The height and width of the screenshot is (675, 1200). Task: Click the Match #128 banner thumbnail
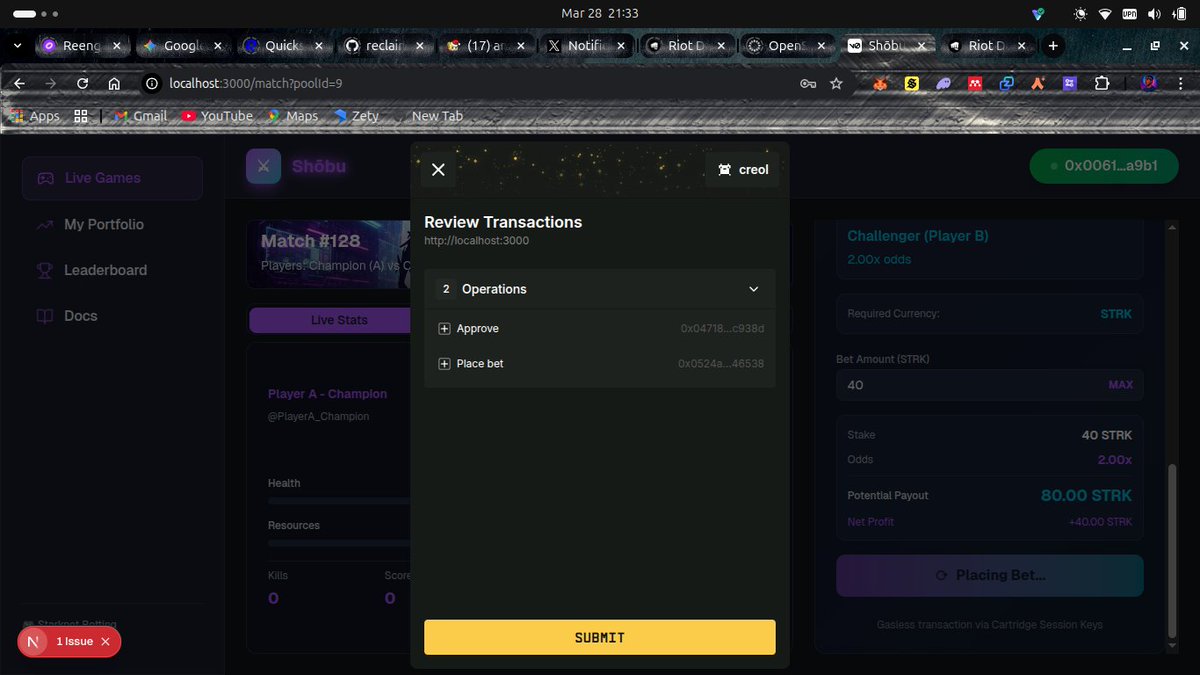coord(329,254)
